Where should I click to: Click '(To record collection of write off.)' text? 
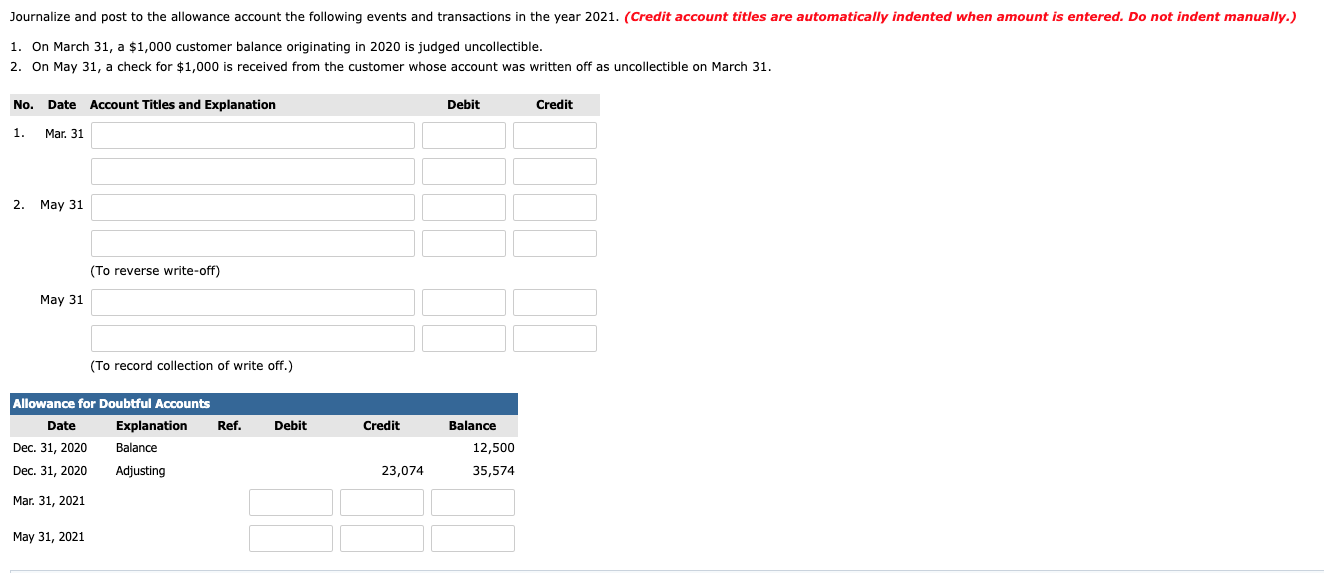click(x=191, y=366)
